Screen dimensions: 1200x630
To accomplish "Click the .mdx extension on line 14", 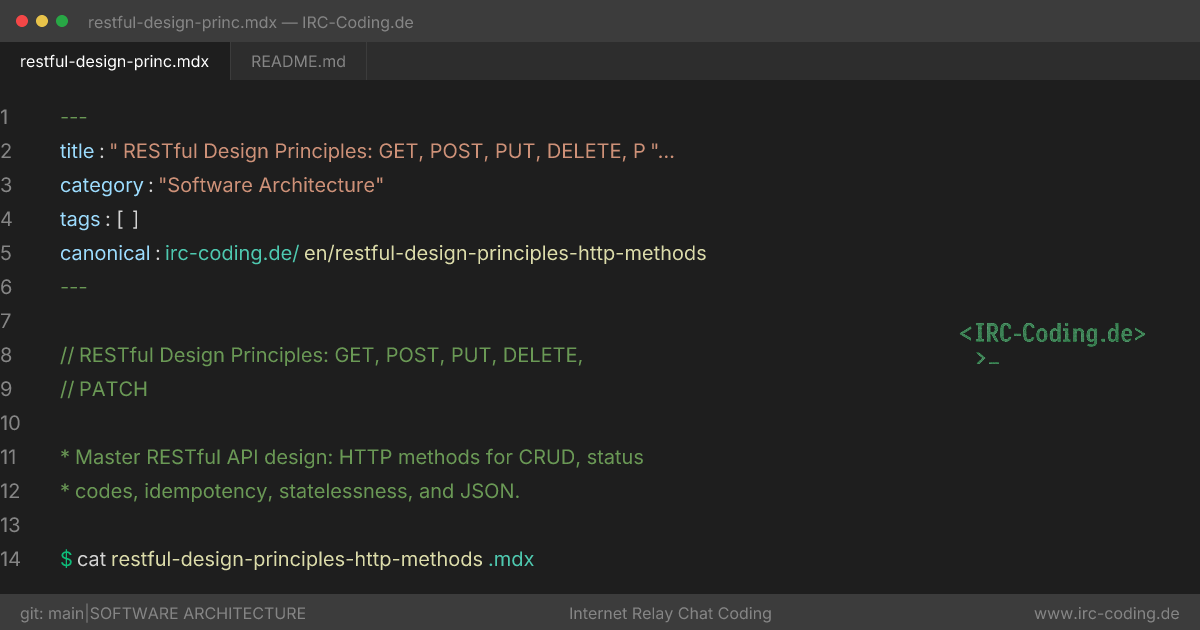I will [511, 559].
